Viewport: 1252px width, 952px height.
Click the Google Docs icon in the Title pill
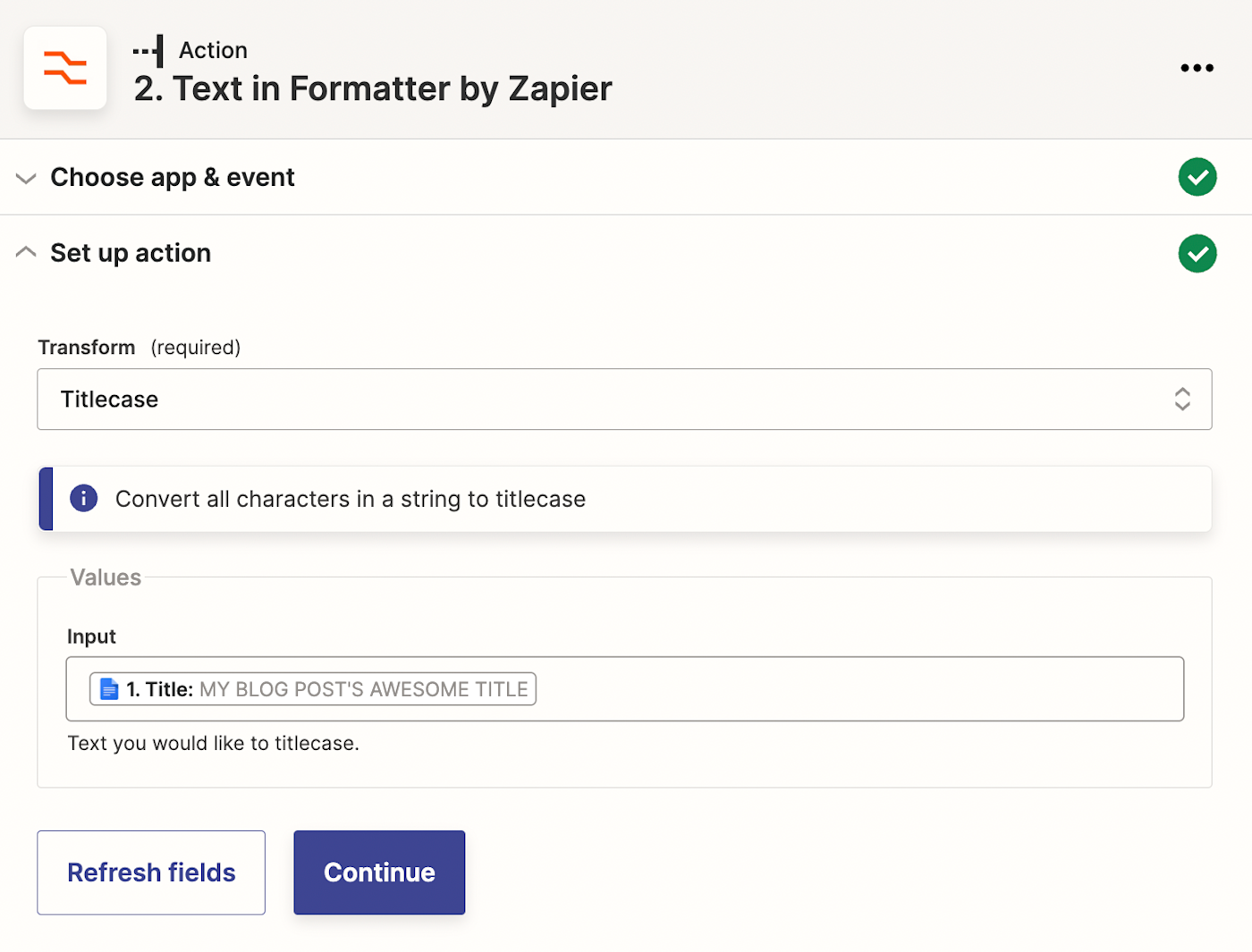pos(109,689)
